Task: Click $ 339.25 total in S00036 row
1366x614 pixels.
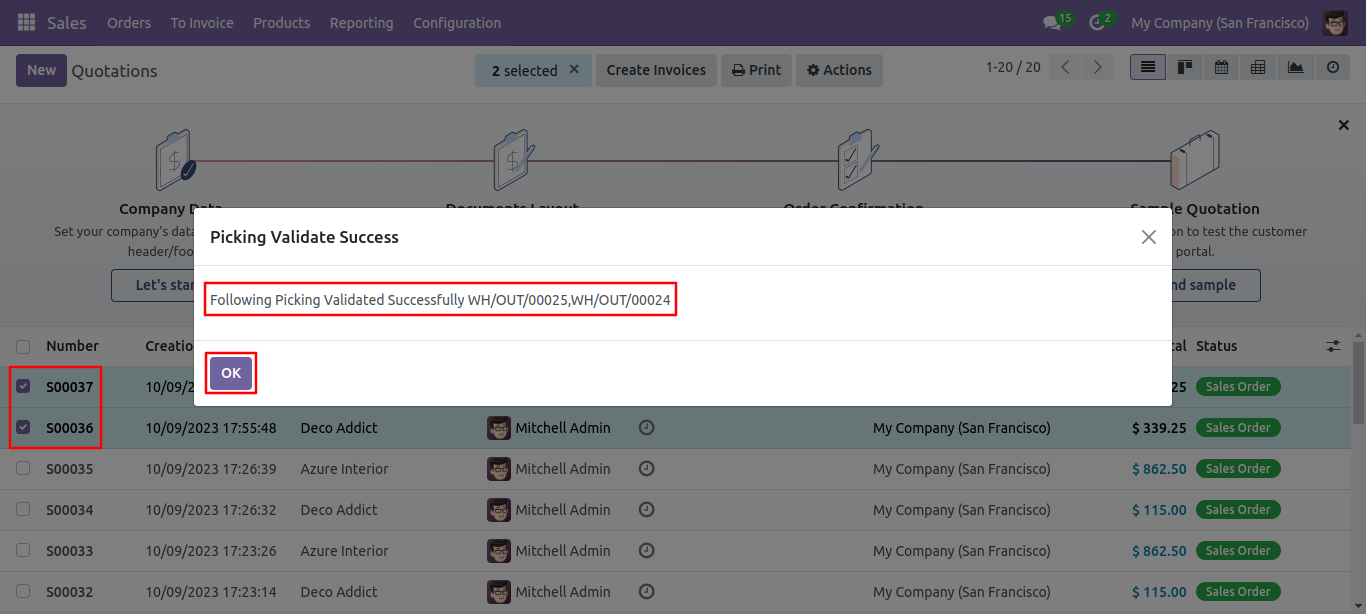Action: coord(1159,428)
